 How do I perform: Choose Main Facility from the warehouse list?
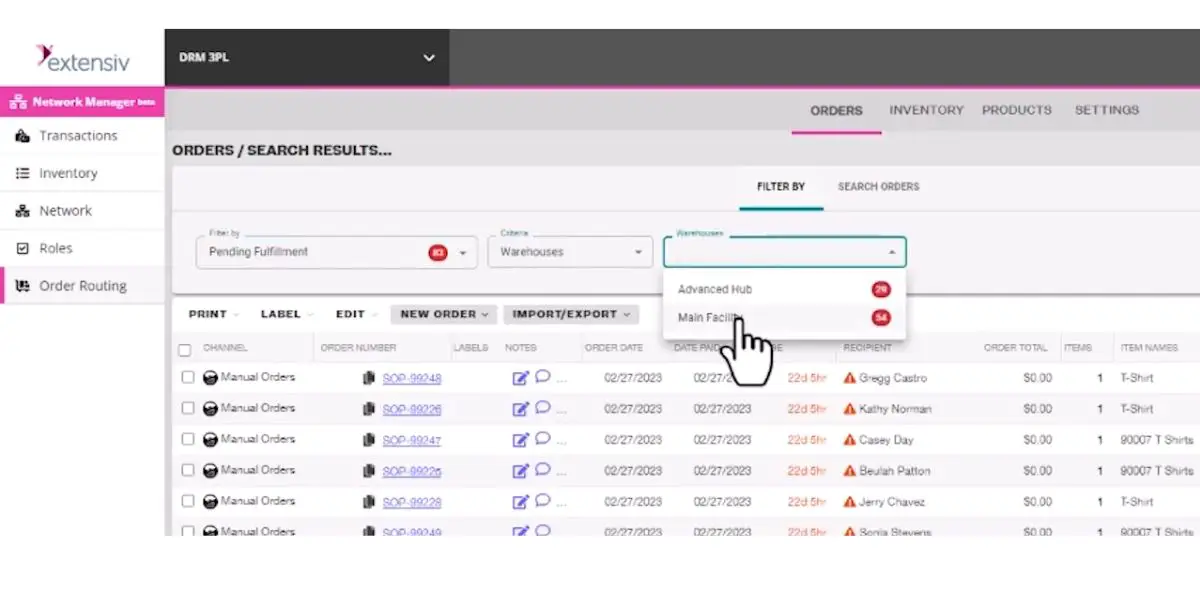point(785,318)
